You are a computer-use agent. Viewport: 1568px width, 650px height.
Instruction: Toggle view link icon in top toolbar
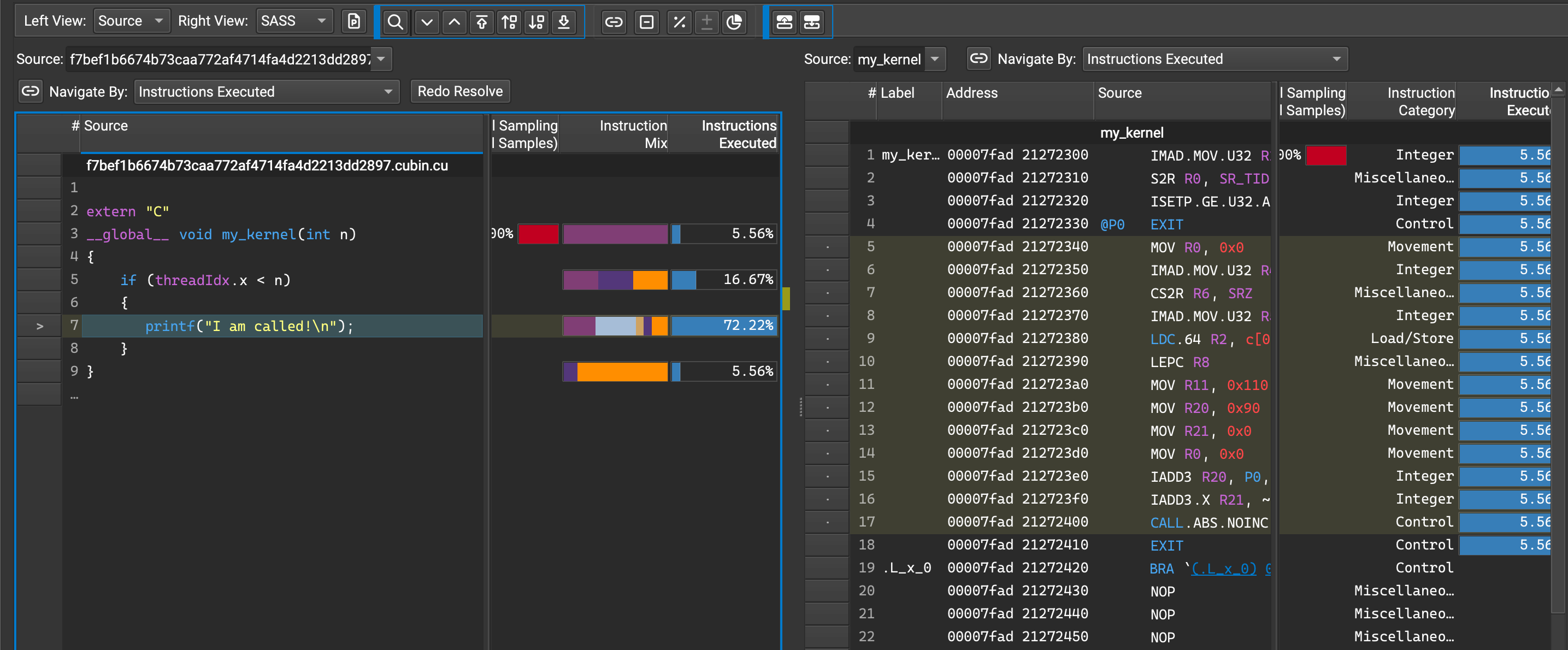click(614, 22)
